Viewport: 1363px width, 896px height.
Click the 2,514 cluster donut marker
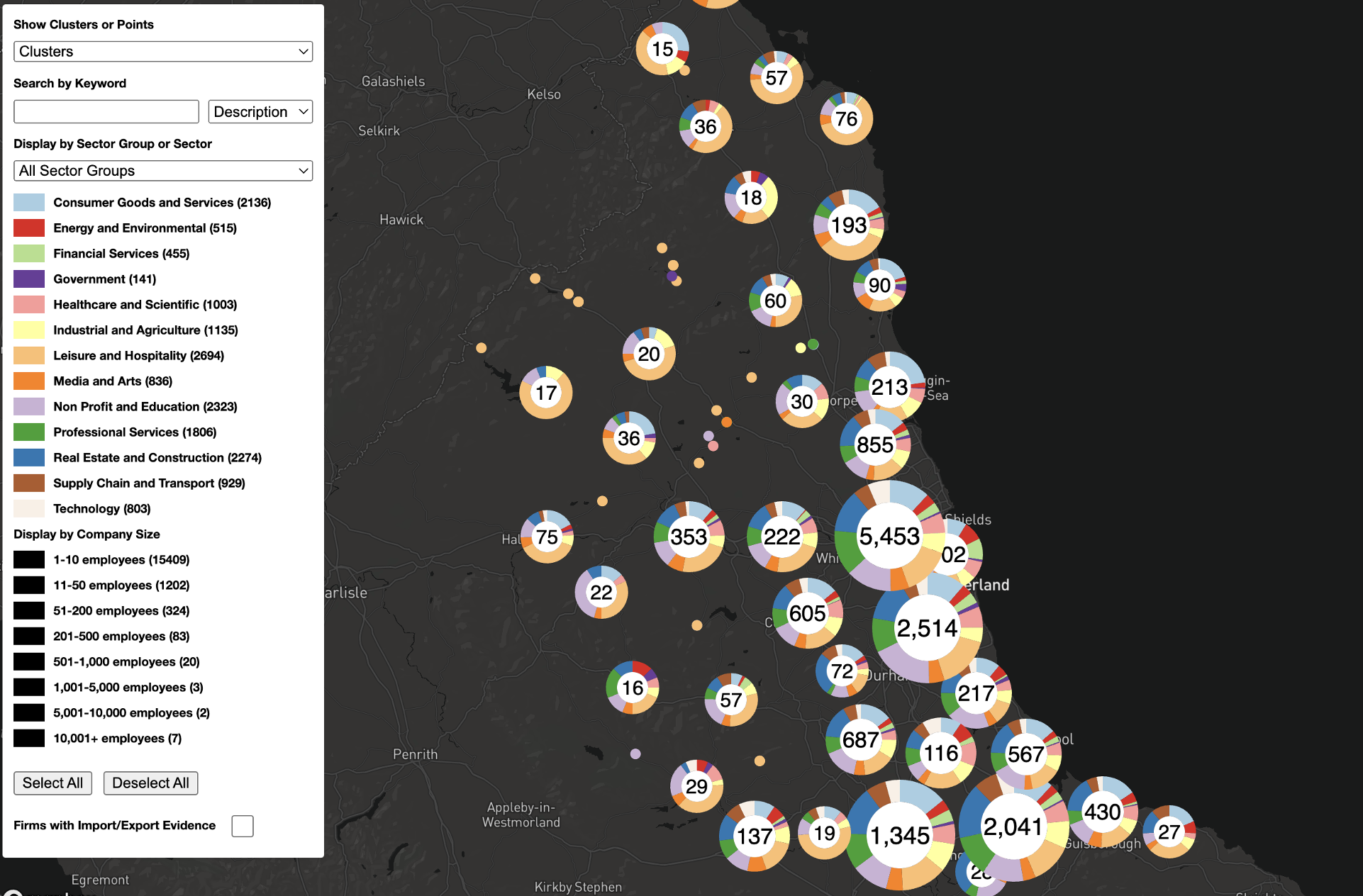(928, 628)
